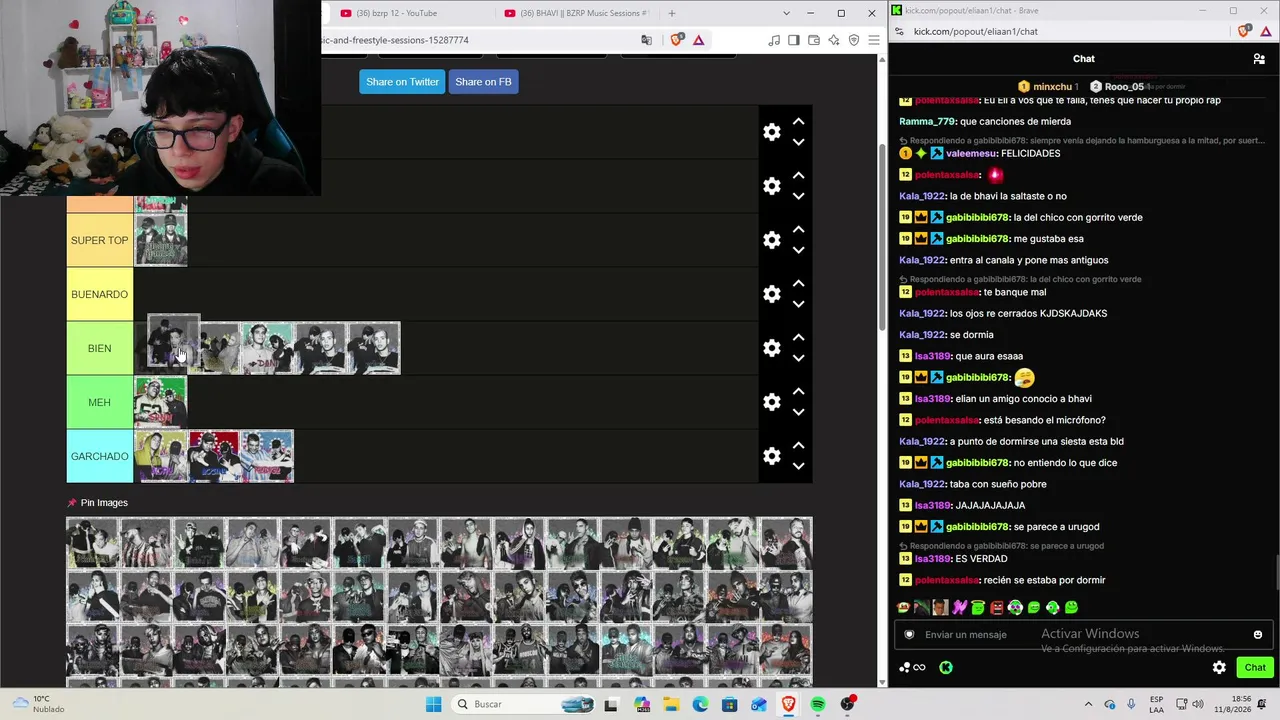Pick the image in the MEH row

coord(161,402)
